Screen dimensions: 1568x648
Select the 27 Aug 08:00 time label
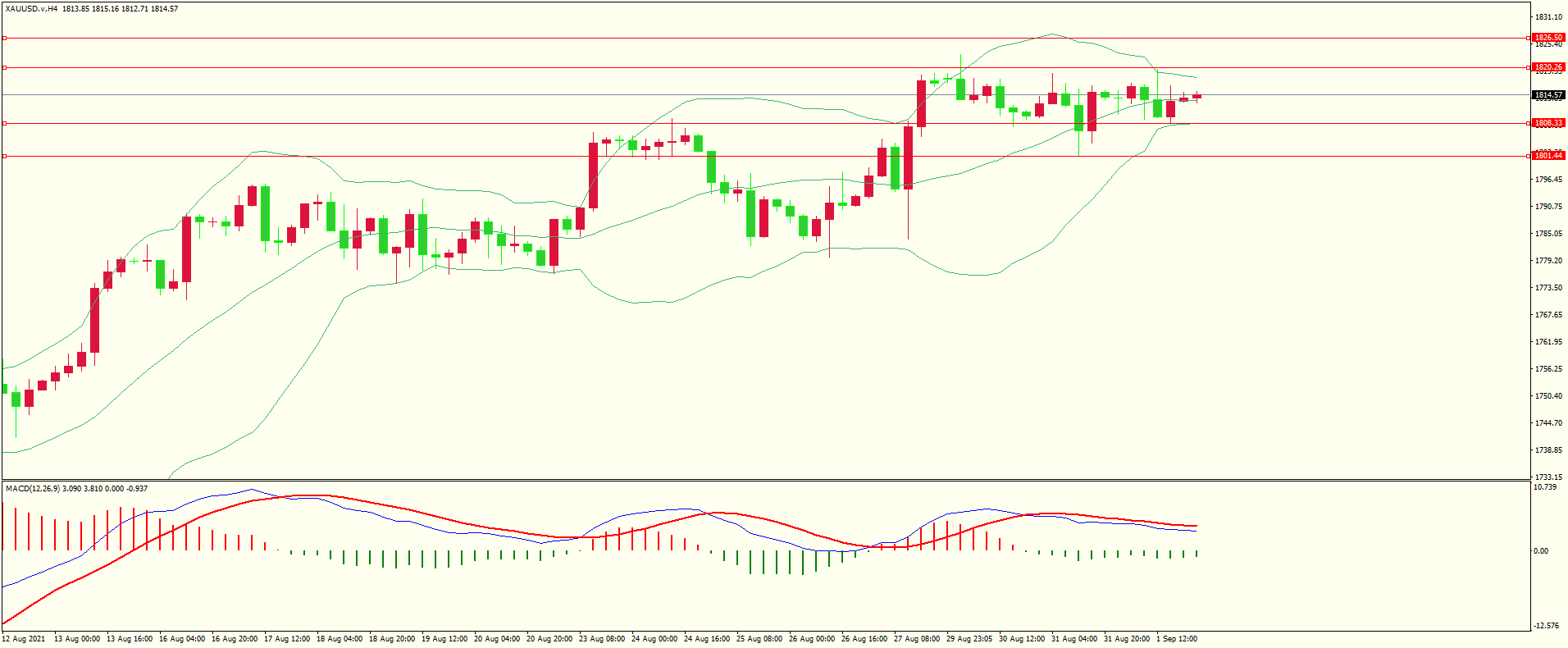(x=917, y=639)
